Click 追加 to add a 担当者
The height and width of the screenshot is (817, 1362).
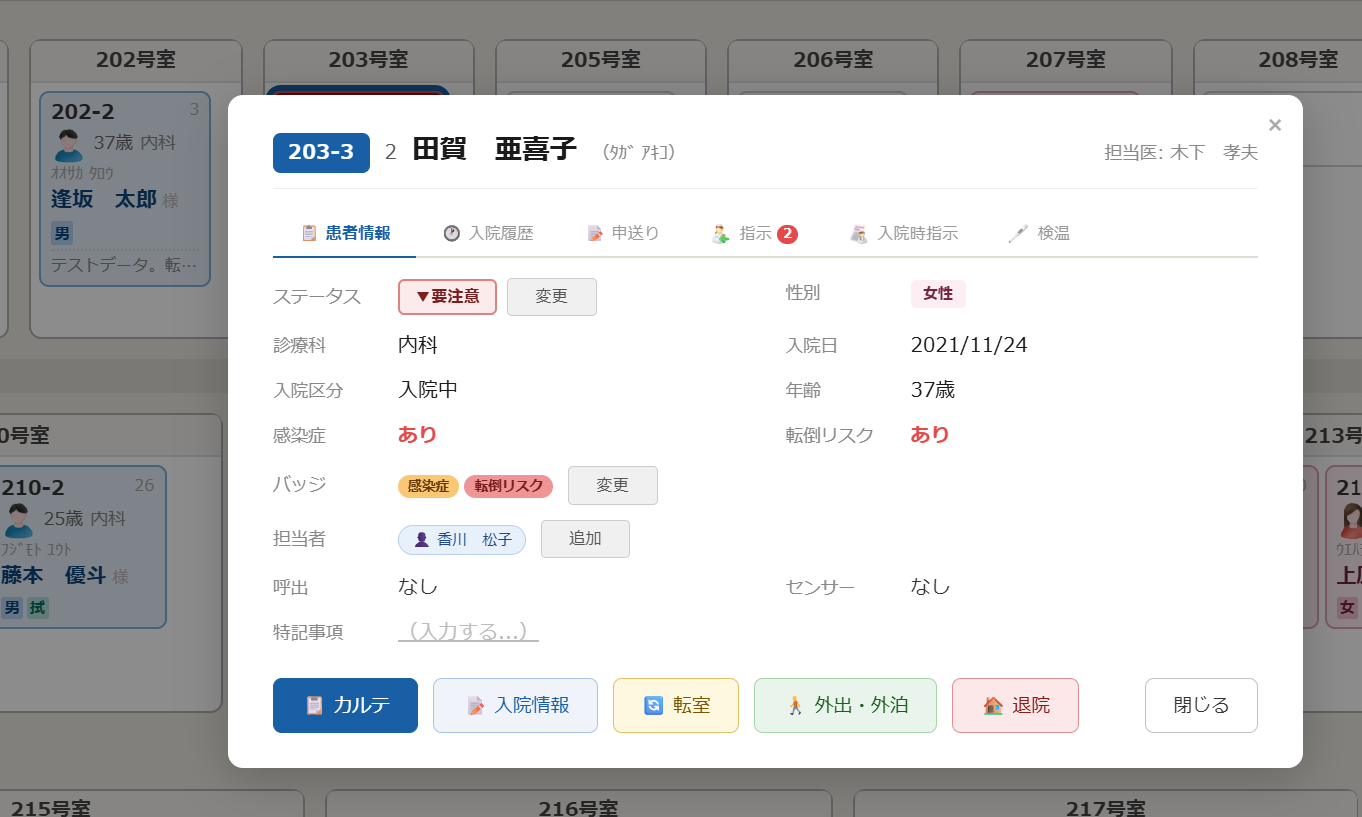[585, 539]
